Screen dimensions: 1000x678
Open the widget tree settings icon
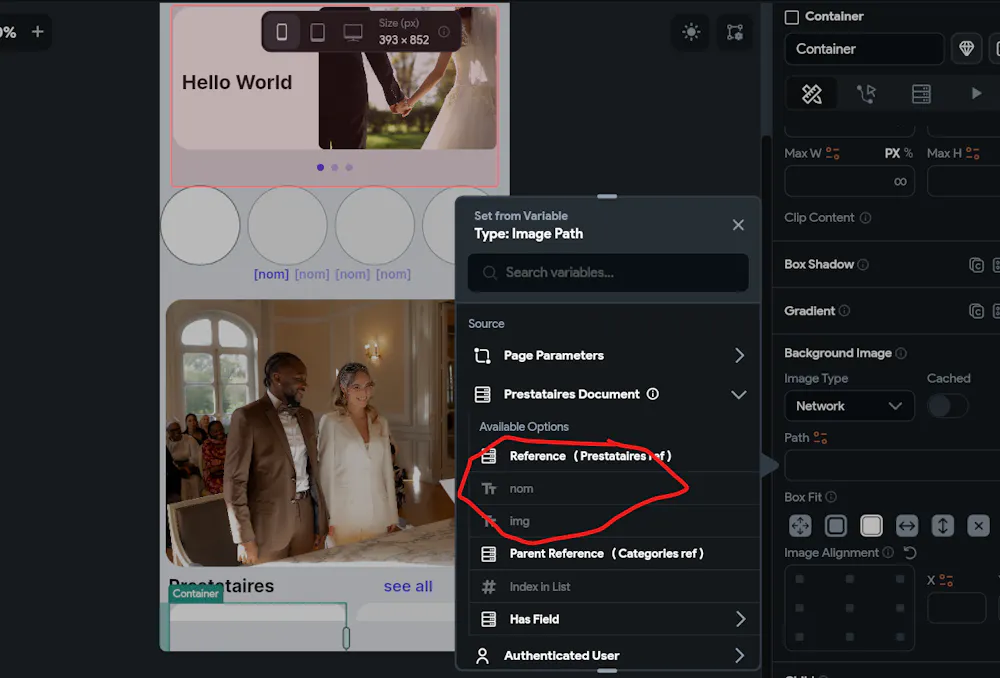735,32
